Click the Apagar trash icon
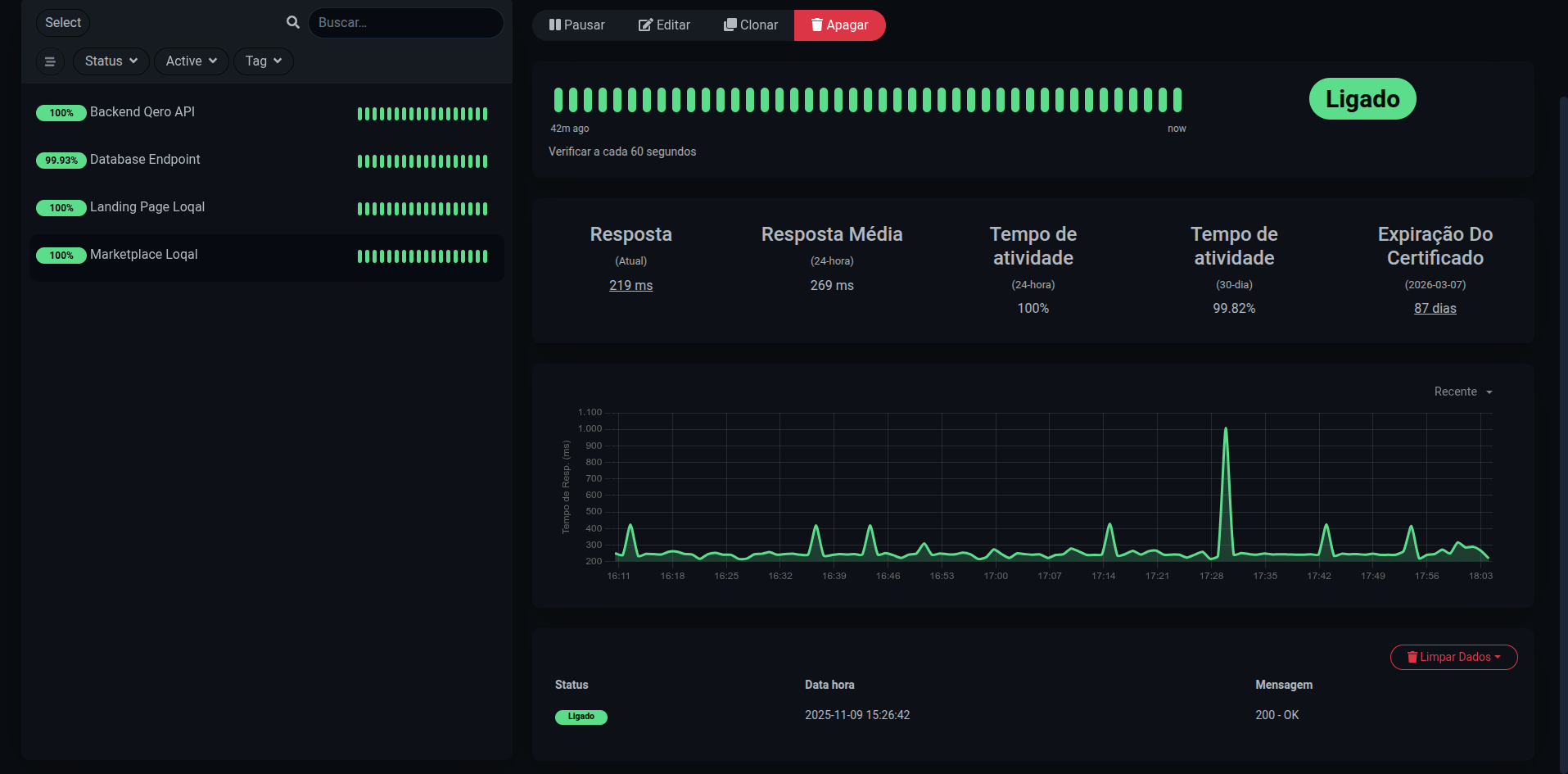Screen dimensions: 1568x774 816,25
